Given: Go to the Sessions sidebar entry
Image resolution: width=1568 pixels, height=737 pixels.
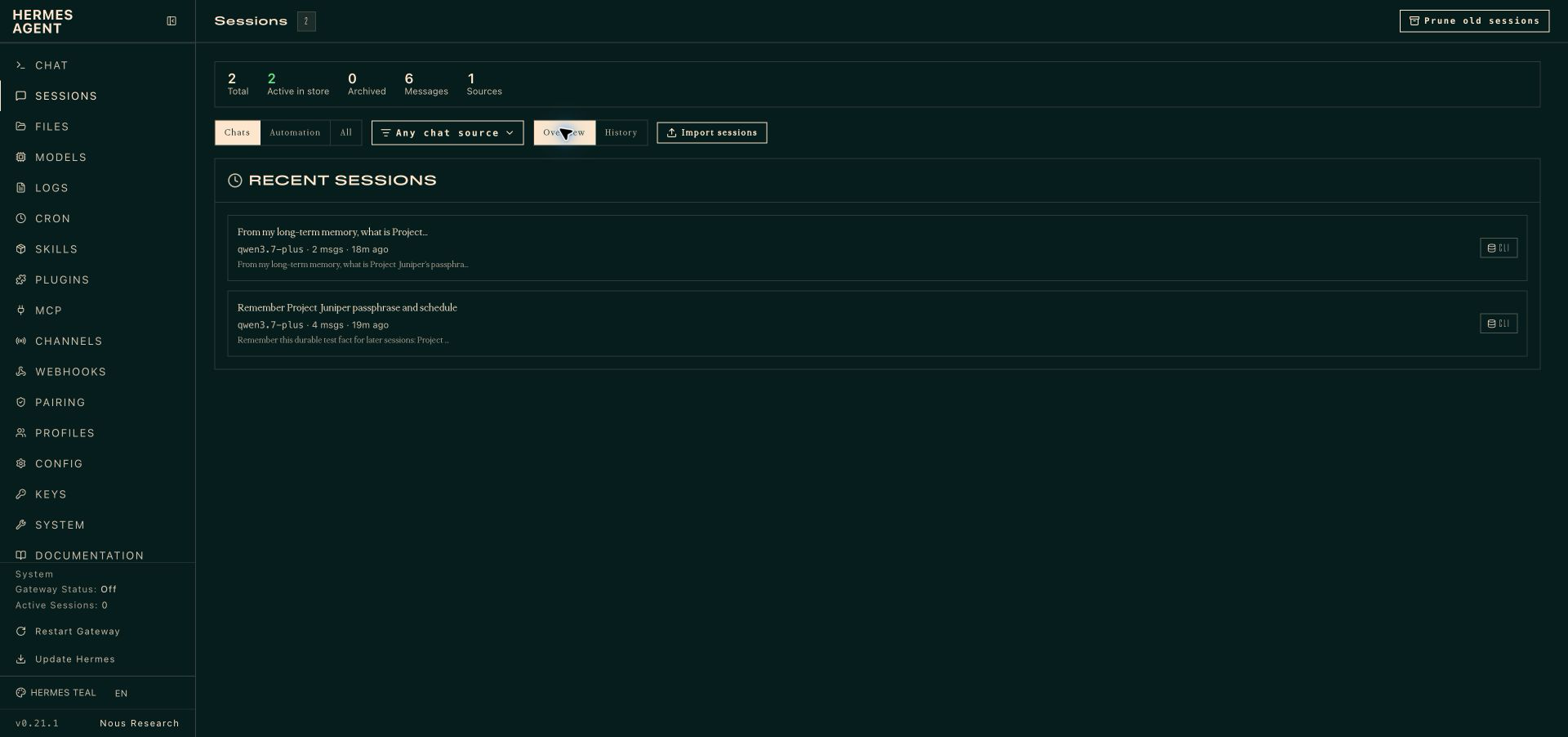Looking at the screenshot, I should click(x=98, y=96).
